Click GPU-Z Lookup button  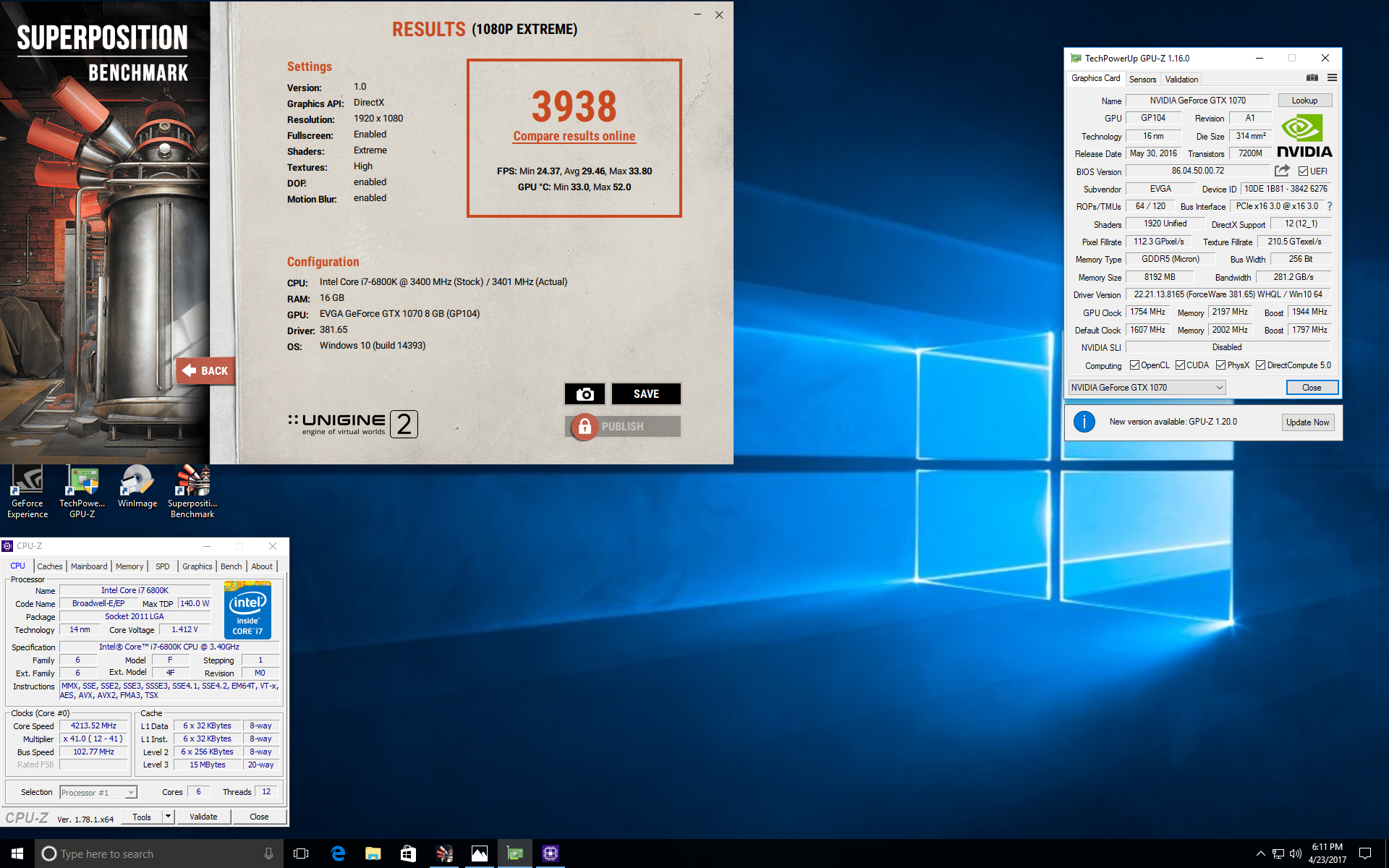click(1304, 101)
